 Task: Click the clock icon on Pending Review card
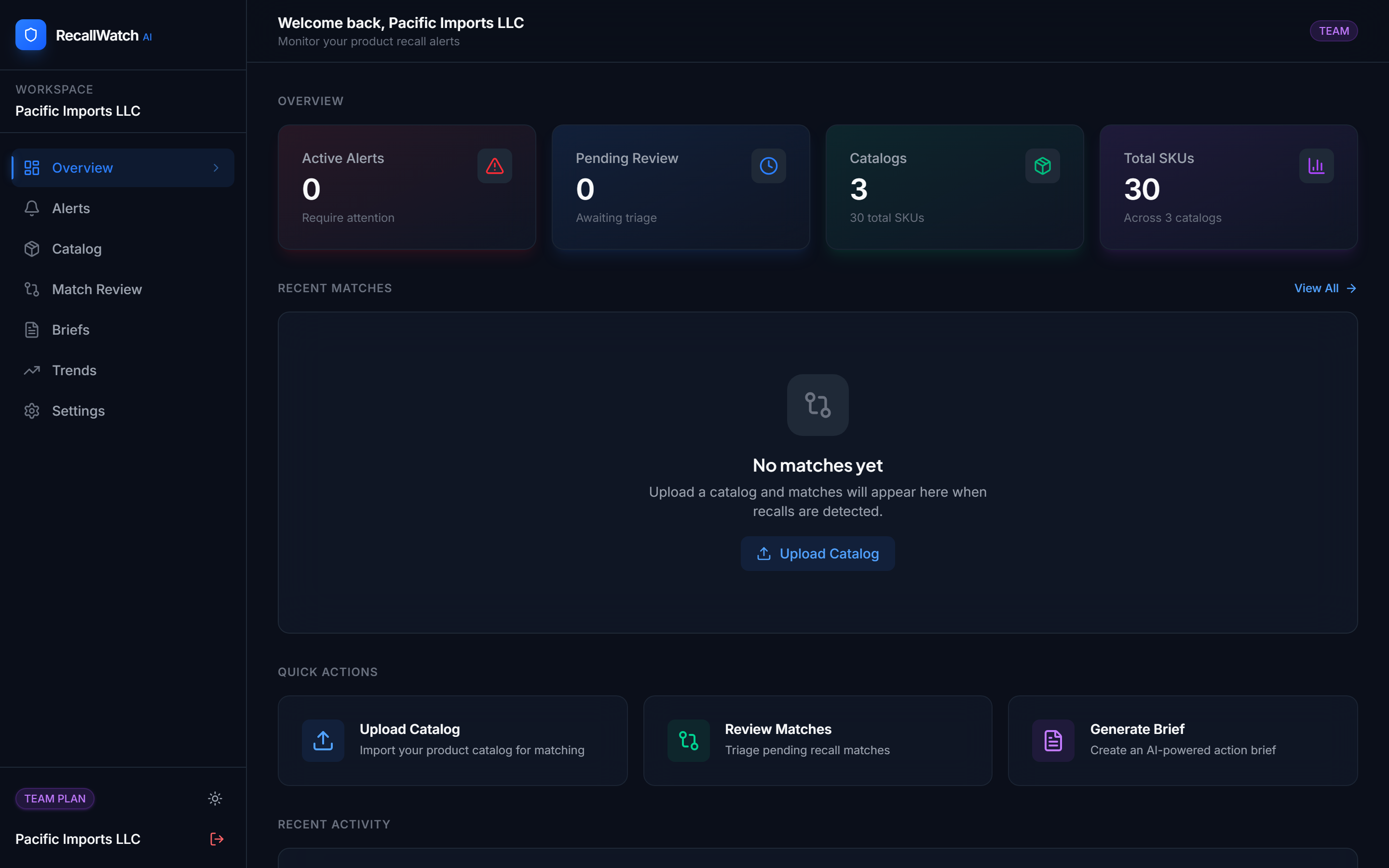(x=768, y=166)
